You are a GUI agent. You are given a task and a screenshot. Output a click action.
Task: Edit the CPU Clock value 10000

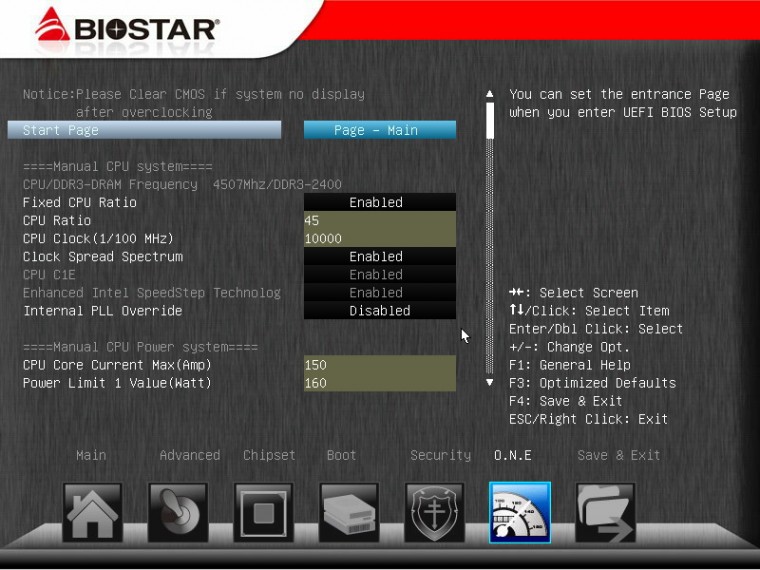pyautogui.click(x=380, y=238)
